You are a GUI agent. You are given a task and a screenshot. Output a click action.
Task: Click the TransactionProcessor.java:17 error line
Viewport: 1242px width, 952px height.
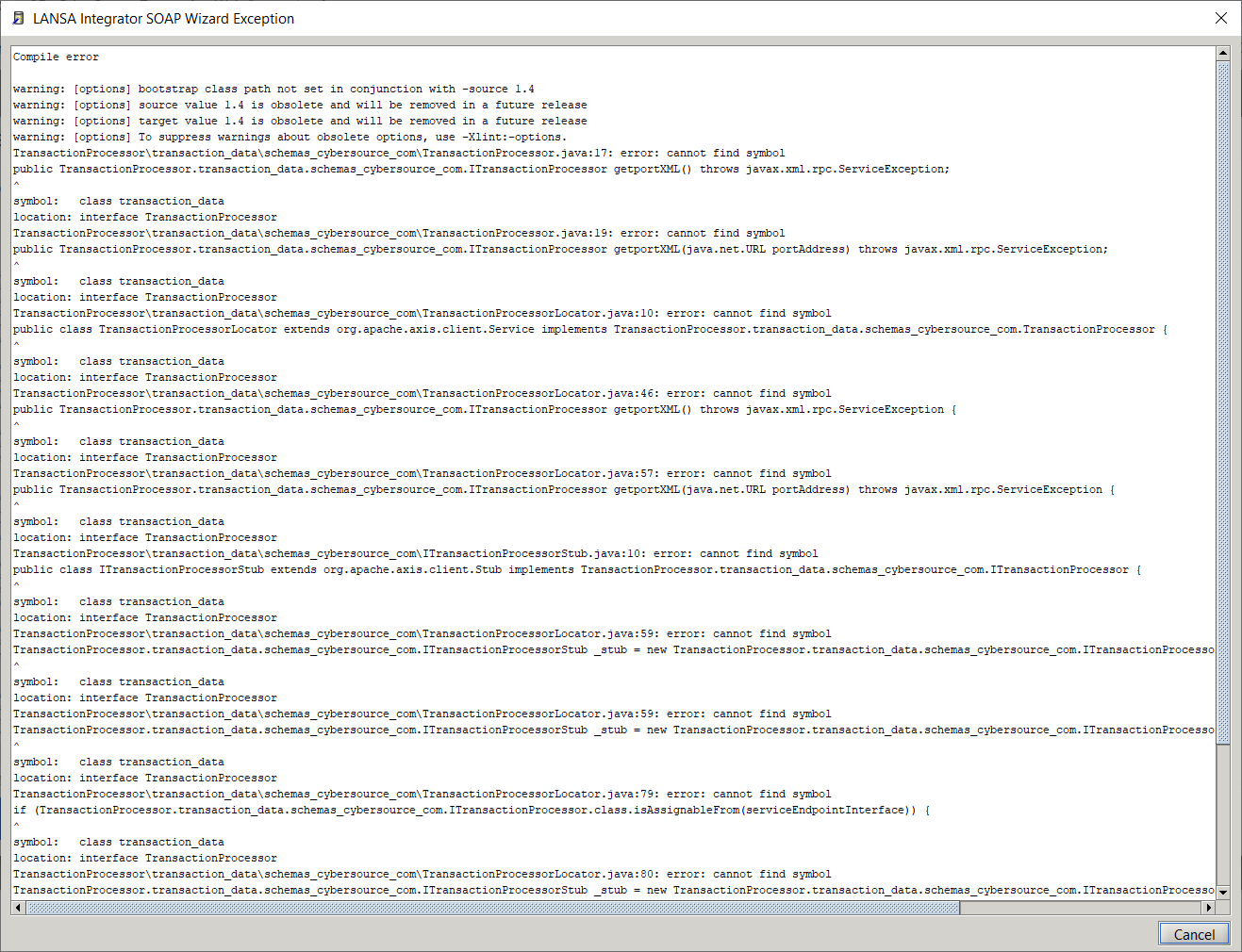pyautogui.click(x=399, y=153)
